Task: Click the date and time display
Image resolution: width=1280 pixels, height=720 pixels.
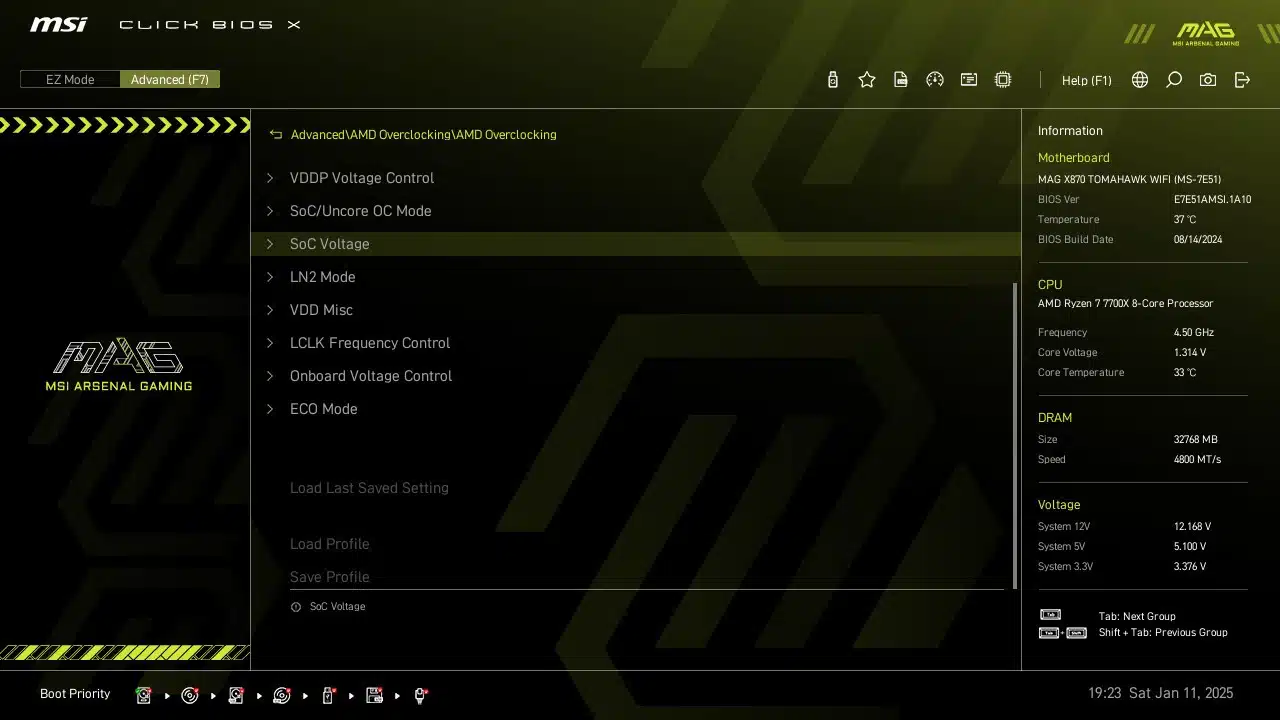Action: (x=1161, y=693)
